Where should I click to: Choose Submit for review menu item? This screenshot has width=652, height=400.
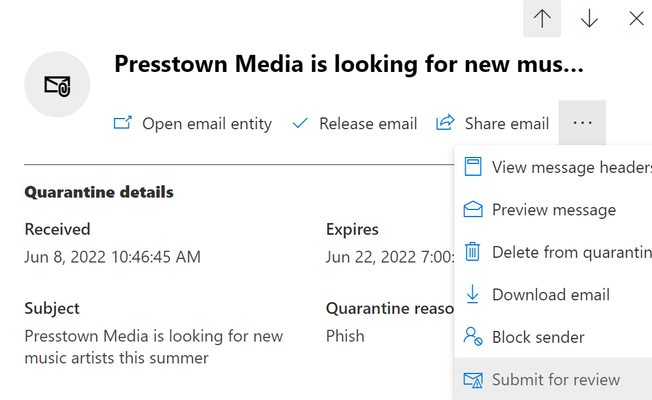pyautogui.click(x=553, y=379)
